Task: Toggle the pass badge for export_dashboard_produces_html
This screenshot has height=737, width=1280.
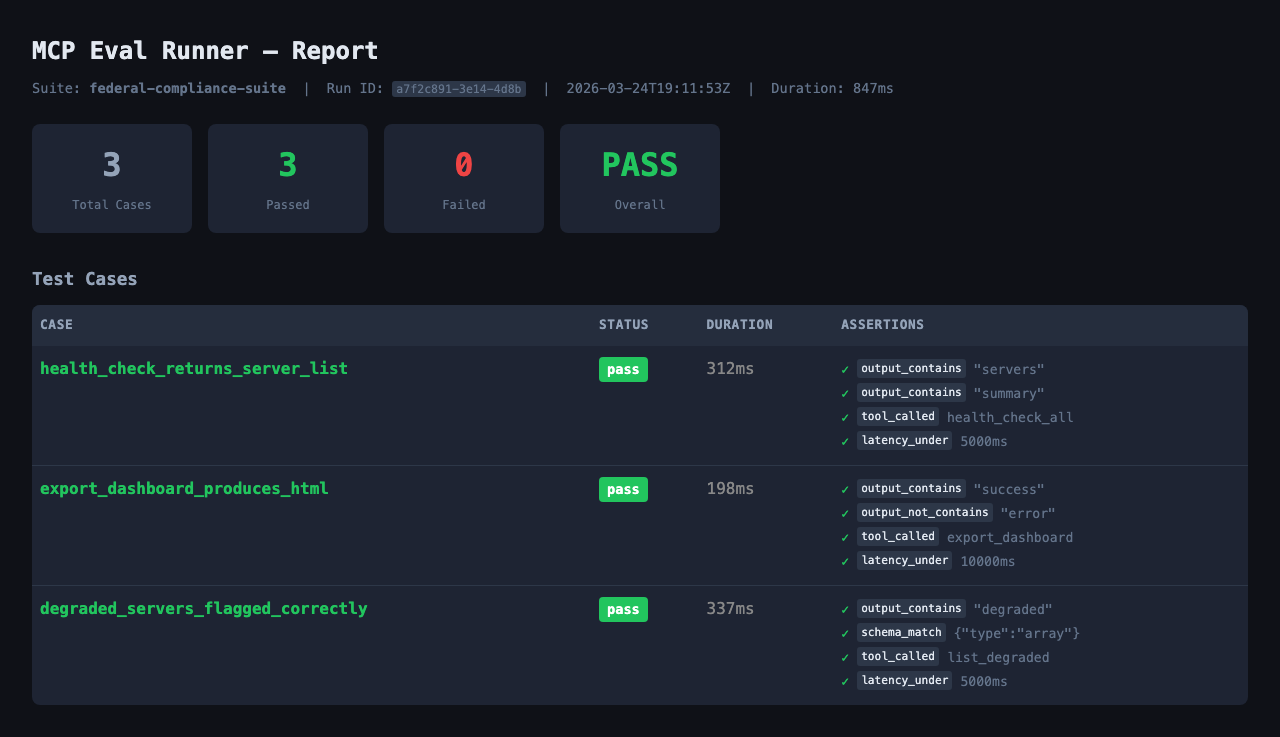Action: tap(623, 489)
